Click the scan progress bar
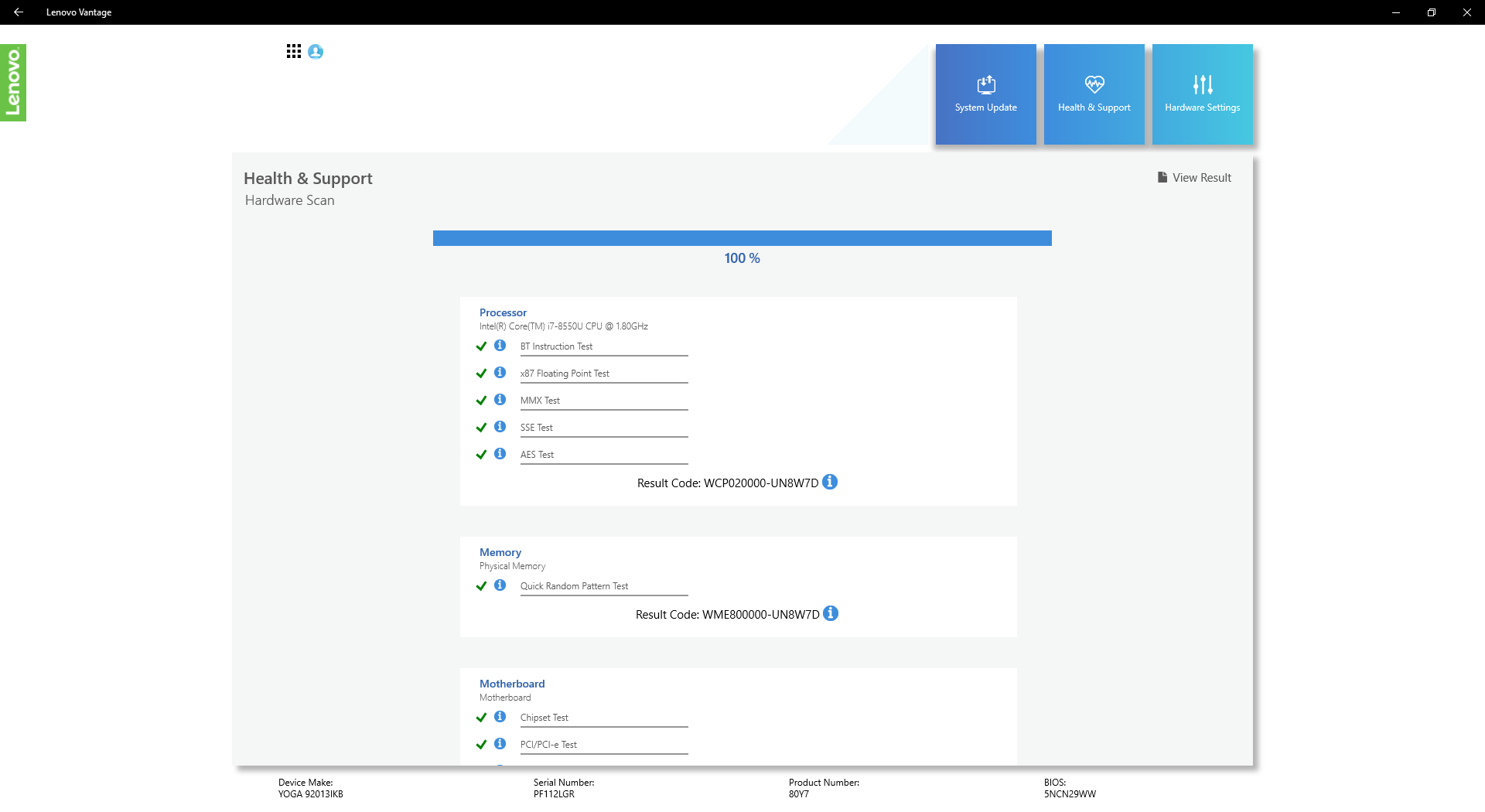 742,238
